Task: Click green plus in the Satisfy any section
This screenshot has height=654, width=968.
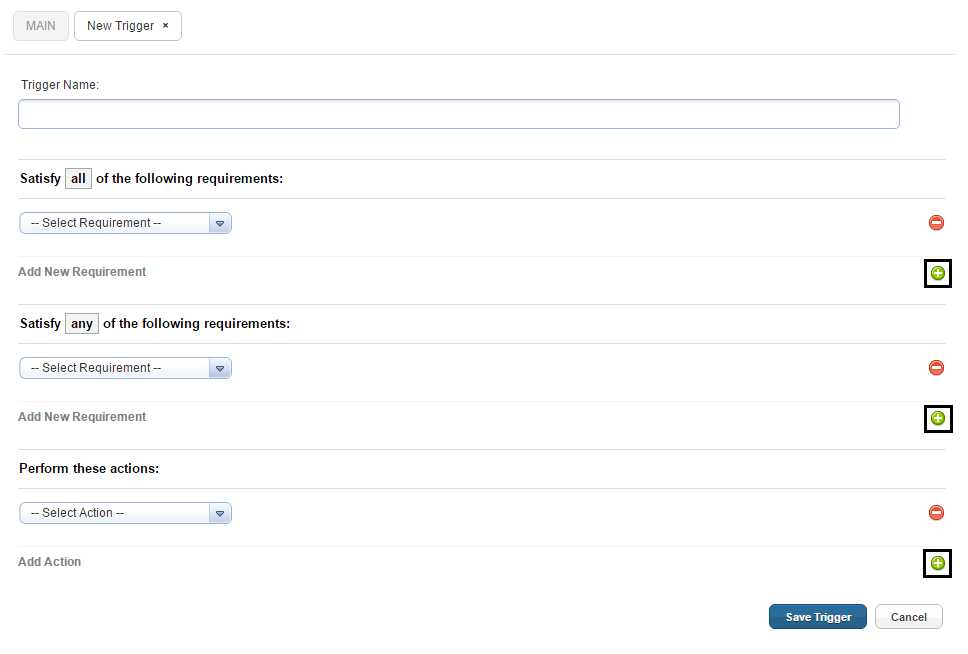Action: tap(938, 418)
